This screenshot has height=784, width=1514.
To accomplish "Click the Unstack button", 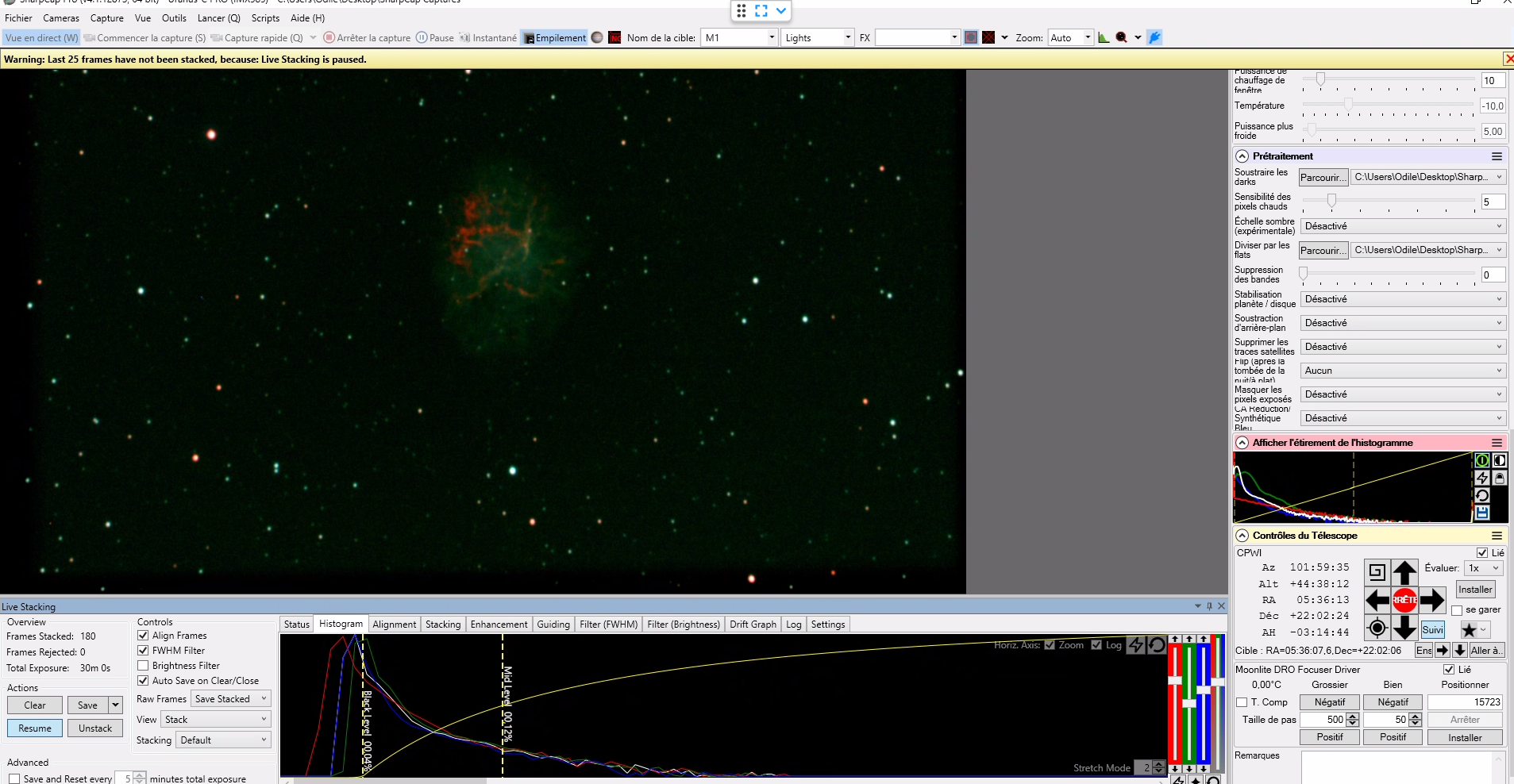I will [x=95, y=728].
